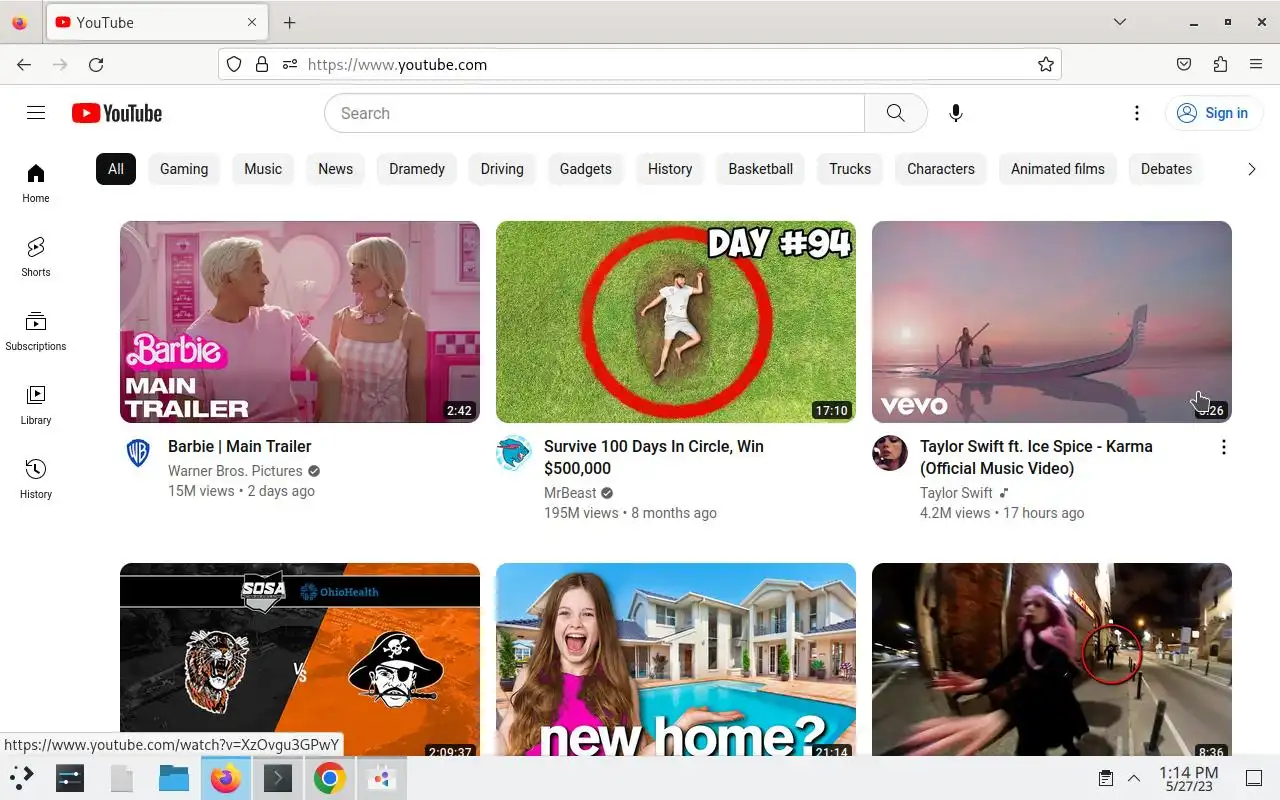Screen dimensions: 1280x800
Task: Open MrBeast channel avatar
Action: (x=514, y=453)
